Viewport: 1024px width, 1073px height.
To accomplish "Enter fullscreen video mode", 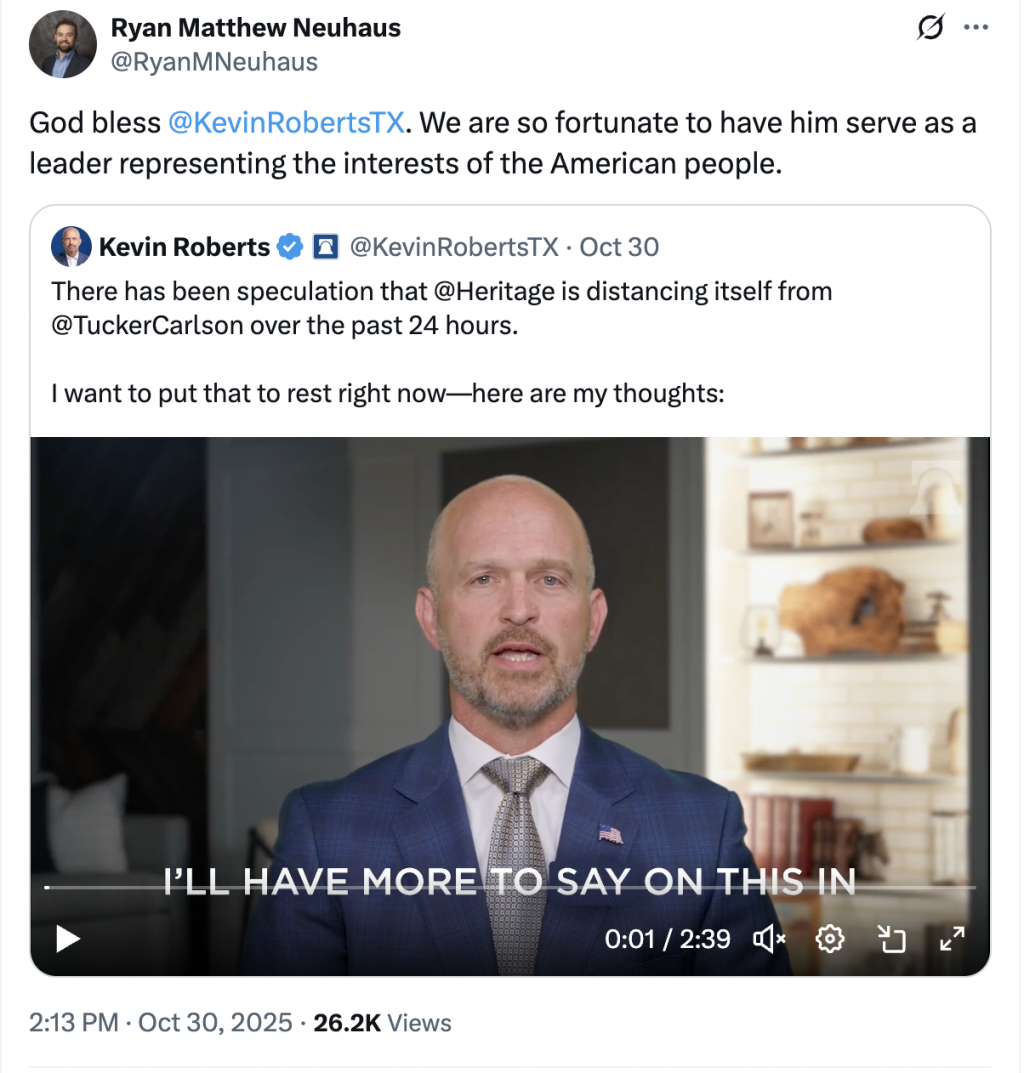I will (951, 938).
